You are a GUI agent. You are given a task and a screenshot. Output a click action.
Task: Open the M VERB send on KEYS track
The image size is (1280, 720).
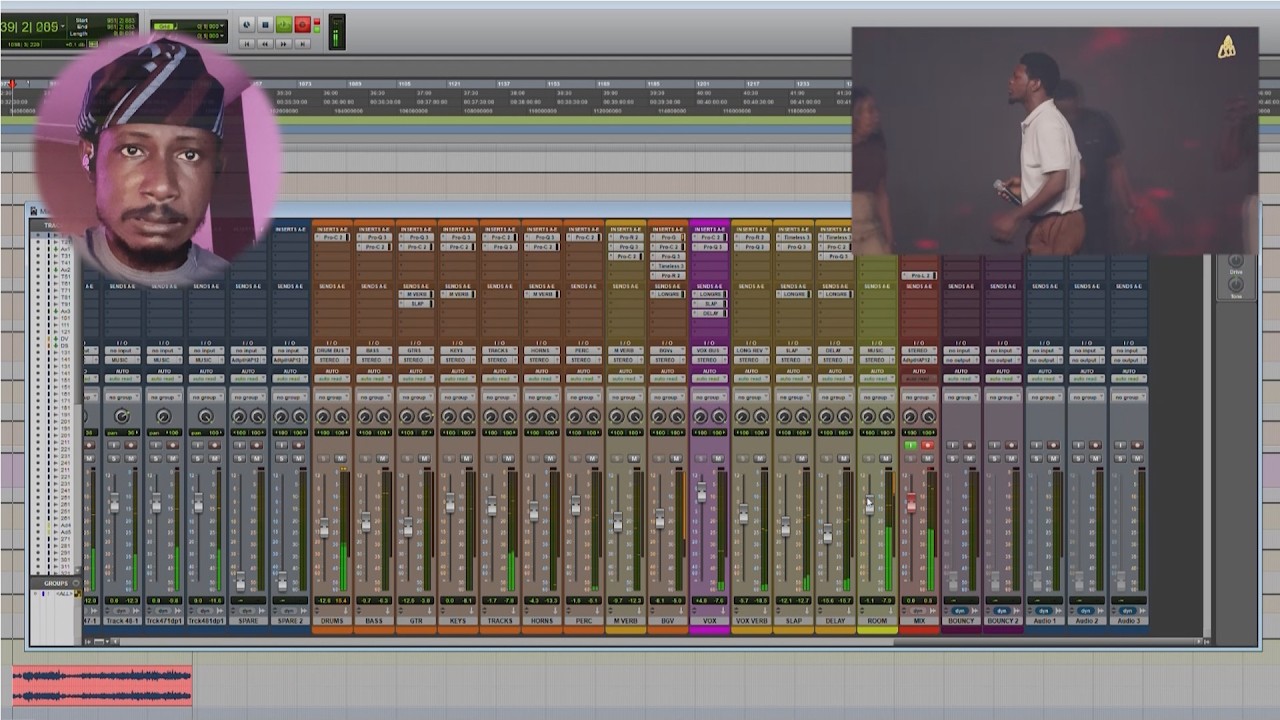pos(457,295)
